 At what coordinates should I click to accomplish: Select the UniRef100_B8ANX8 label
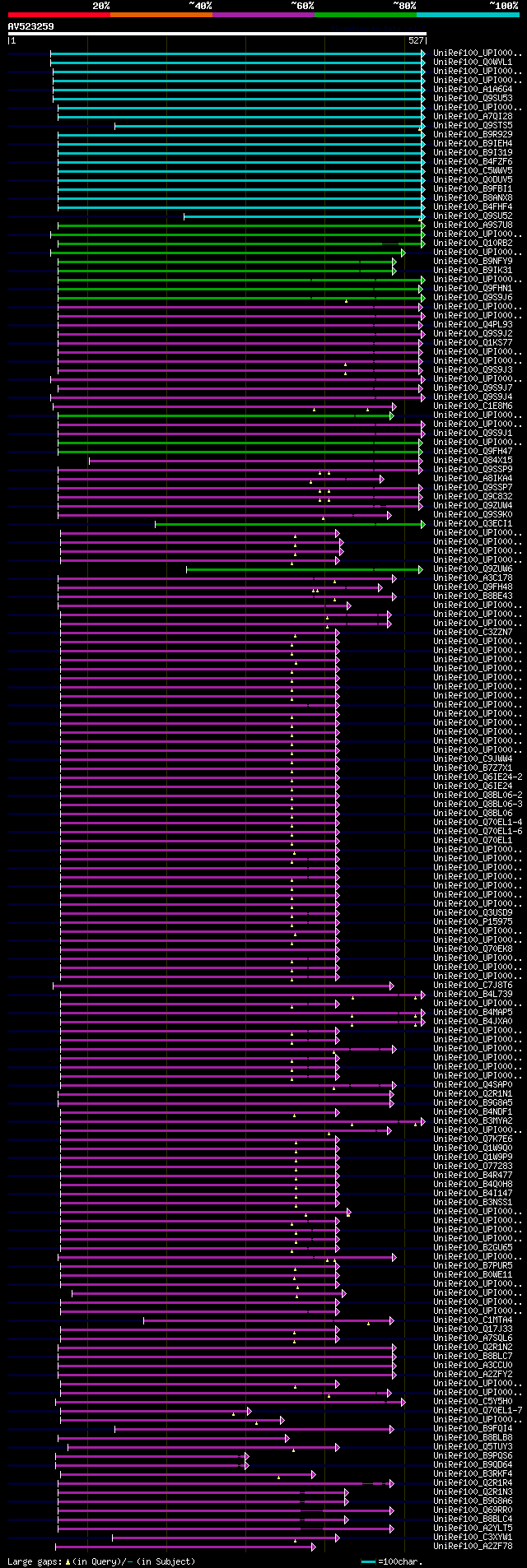point(473,197)
